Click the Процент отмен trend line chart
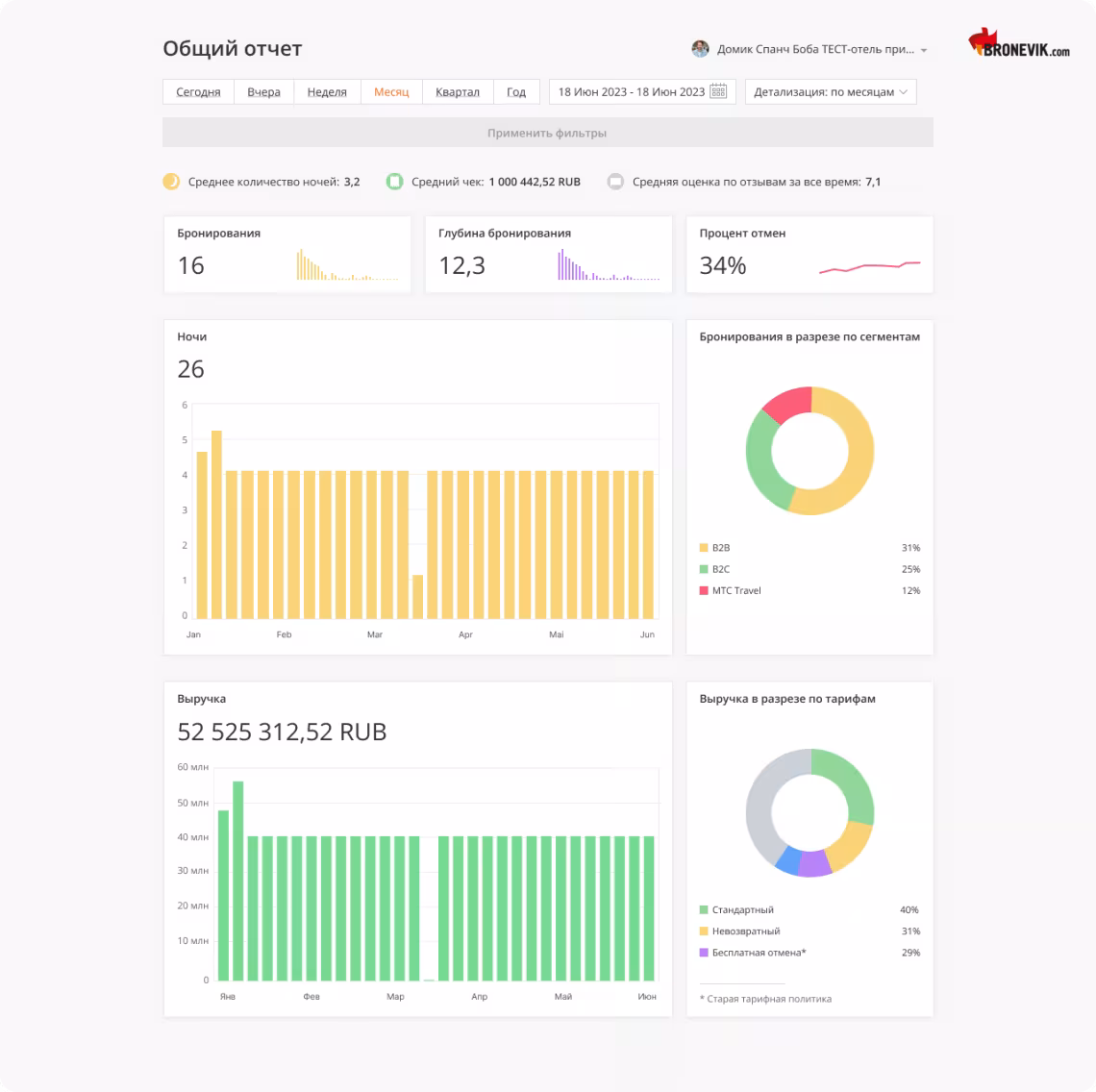This screenshot has width=1096, height=1092. point(869,266)
